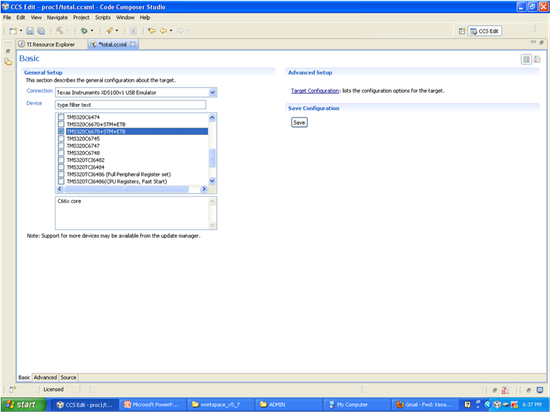Open the Project Explorer icon in left sidebar
The image size is (550, 412).
(8, 62)
